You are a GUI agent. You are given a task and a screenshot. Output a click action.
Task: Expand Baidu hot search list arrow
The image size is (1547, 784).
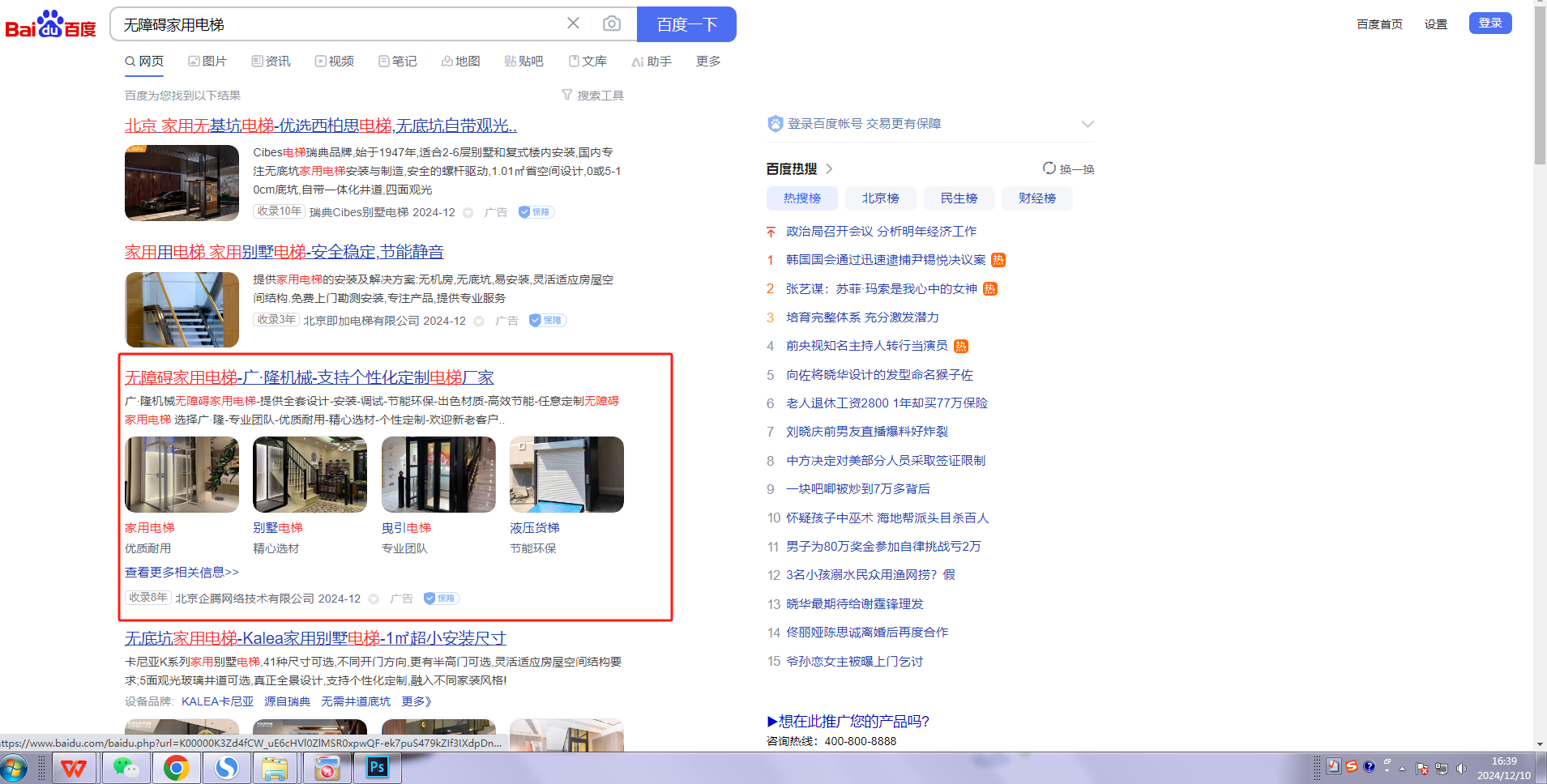click(829, 169)
